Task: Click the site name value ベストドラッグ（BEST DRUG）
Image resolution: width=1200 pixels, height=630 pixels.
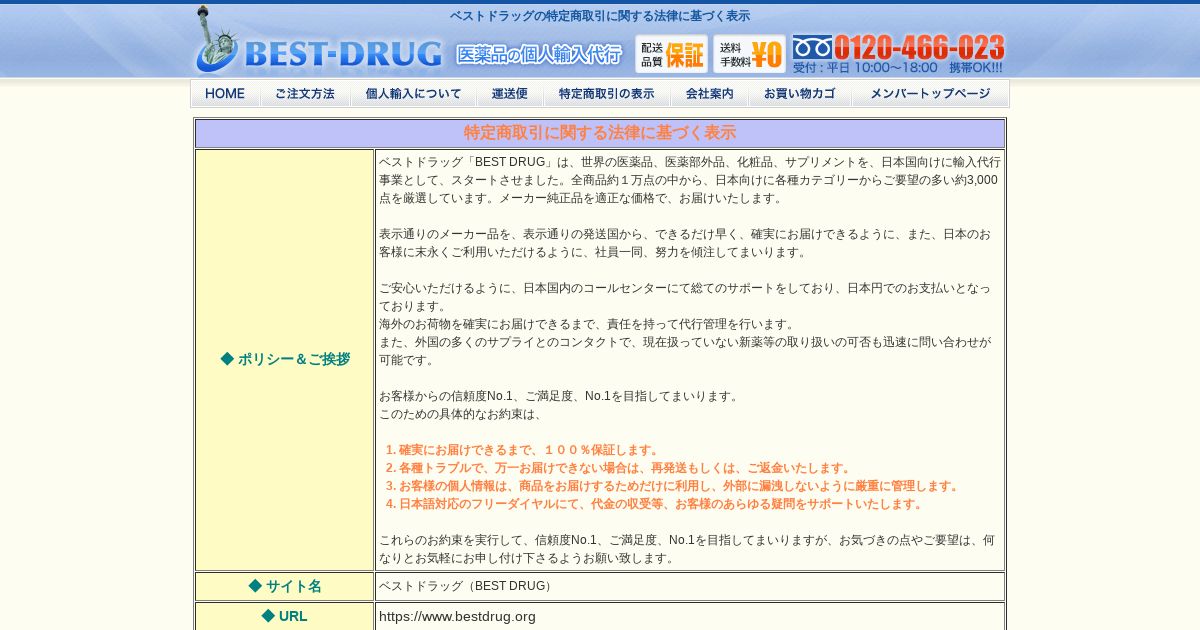Action: click(x=467, y=586)
